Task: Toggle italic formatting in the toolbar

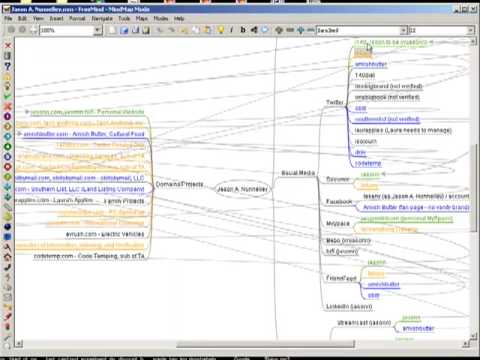Action: [x=232, y=30]
